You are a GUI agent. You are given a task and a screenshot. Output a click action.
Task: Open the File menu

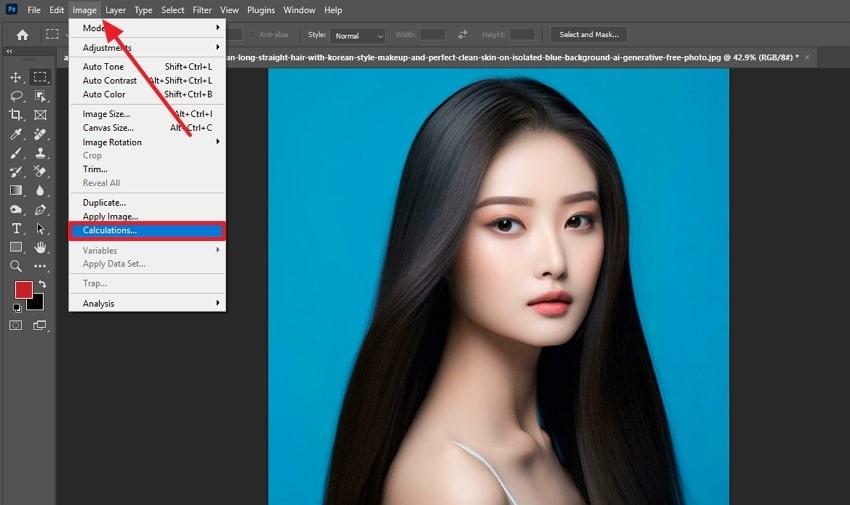point(34,10)
